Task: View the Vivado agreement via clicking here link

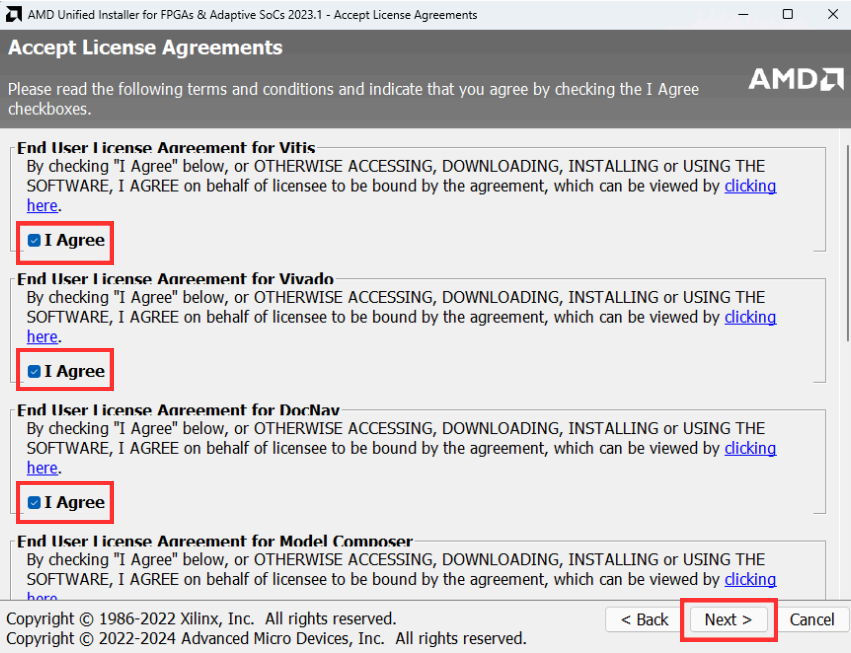Action: coord(749,317)
